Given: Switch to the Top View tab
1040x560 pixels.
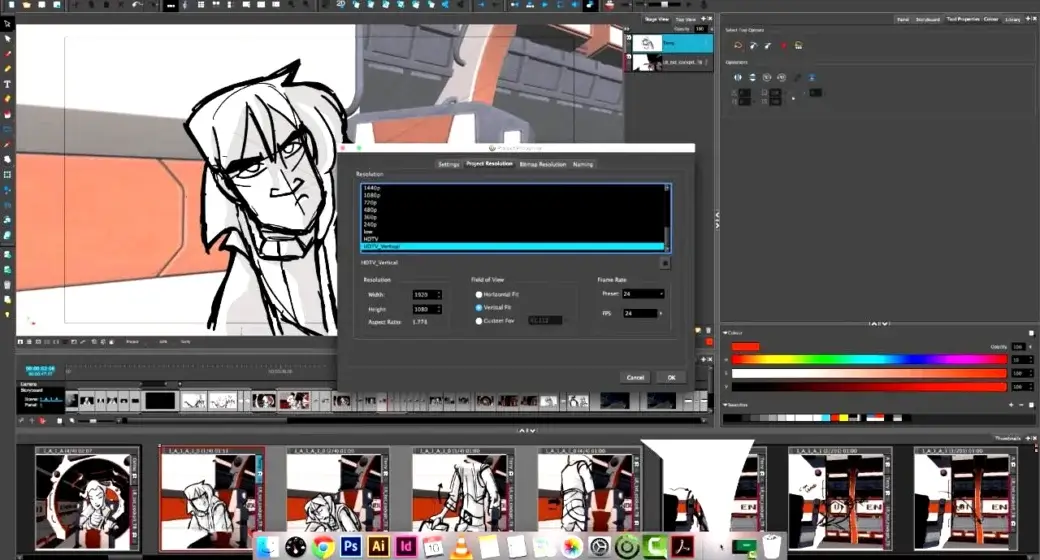Looking at the screenshot, I should [x=685, y=19].
